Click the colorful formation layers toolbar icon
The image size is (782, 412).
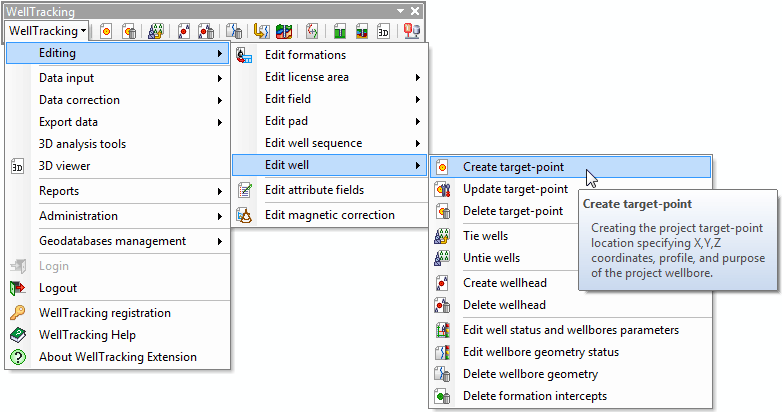click(284, 31)
